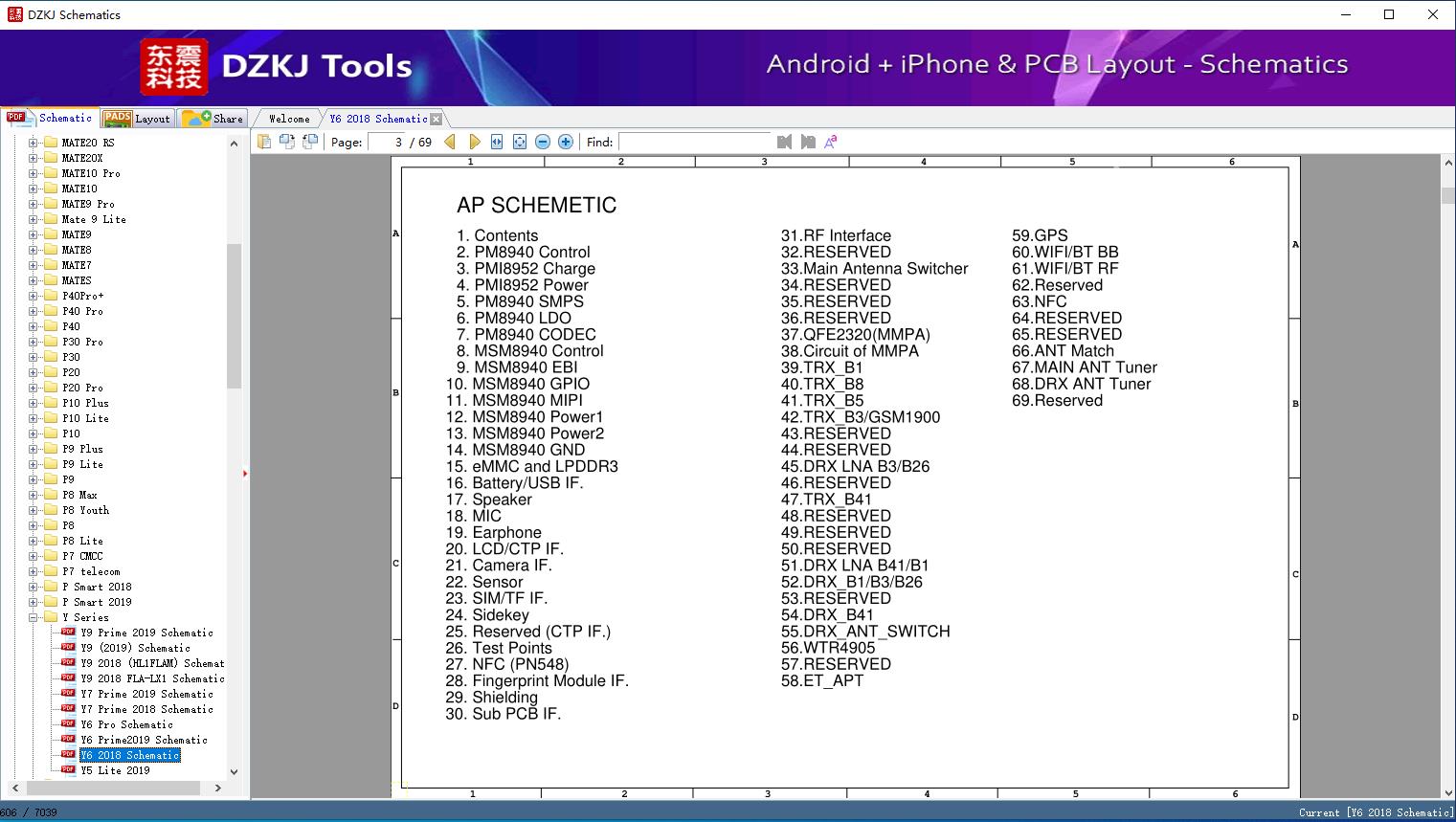Viewport: 1456px width, 822px height.
Task: Click the folder icon of P Smart 2019
Action: tap(51, 602)
